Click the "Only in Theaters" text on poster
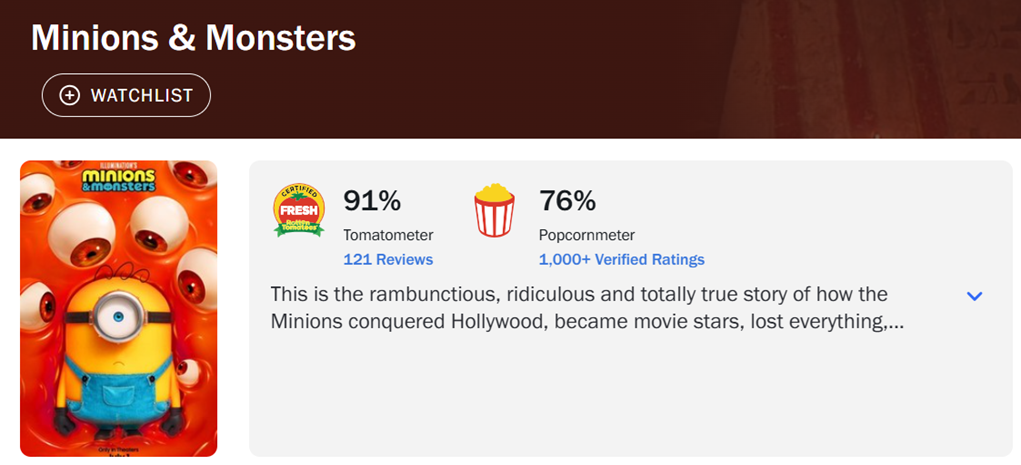Viewport: 1021px width, 465px height. point(119,450)
